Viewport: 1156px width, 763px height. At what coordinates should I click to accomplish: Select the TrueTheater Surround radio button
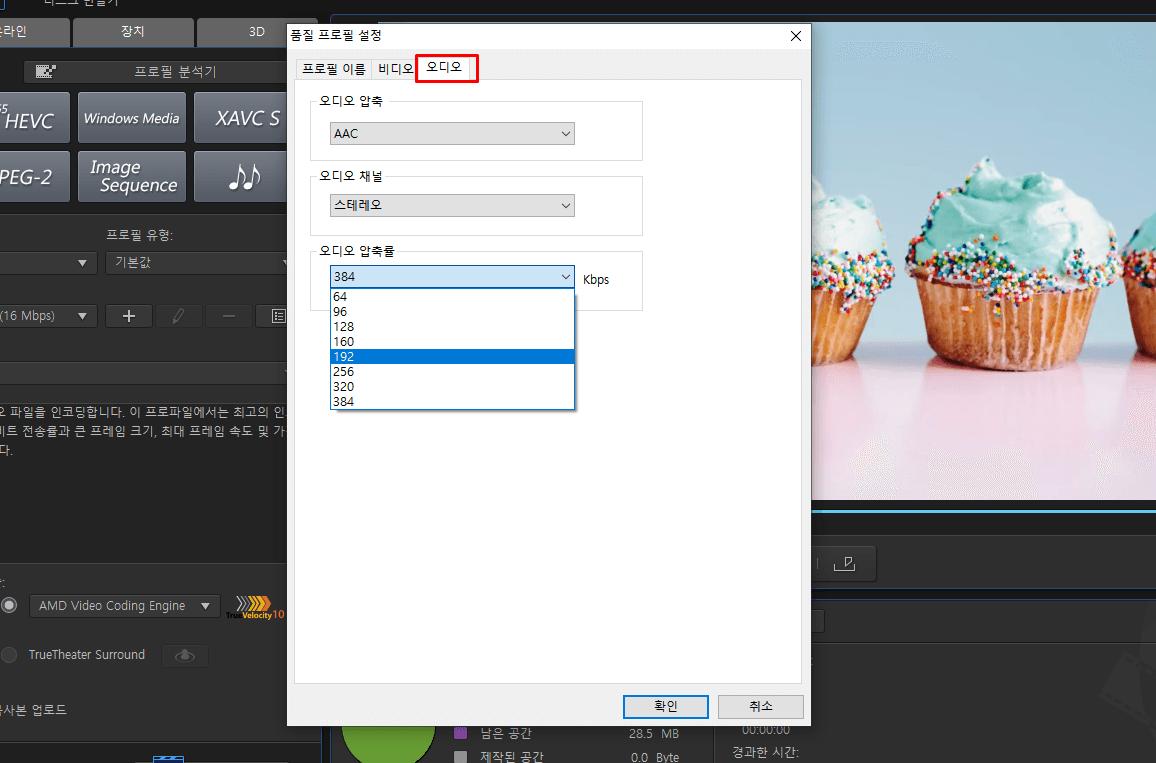[x=8, y=655]
